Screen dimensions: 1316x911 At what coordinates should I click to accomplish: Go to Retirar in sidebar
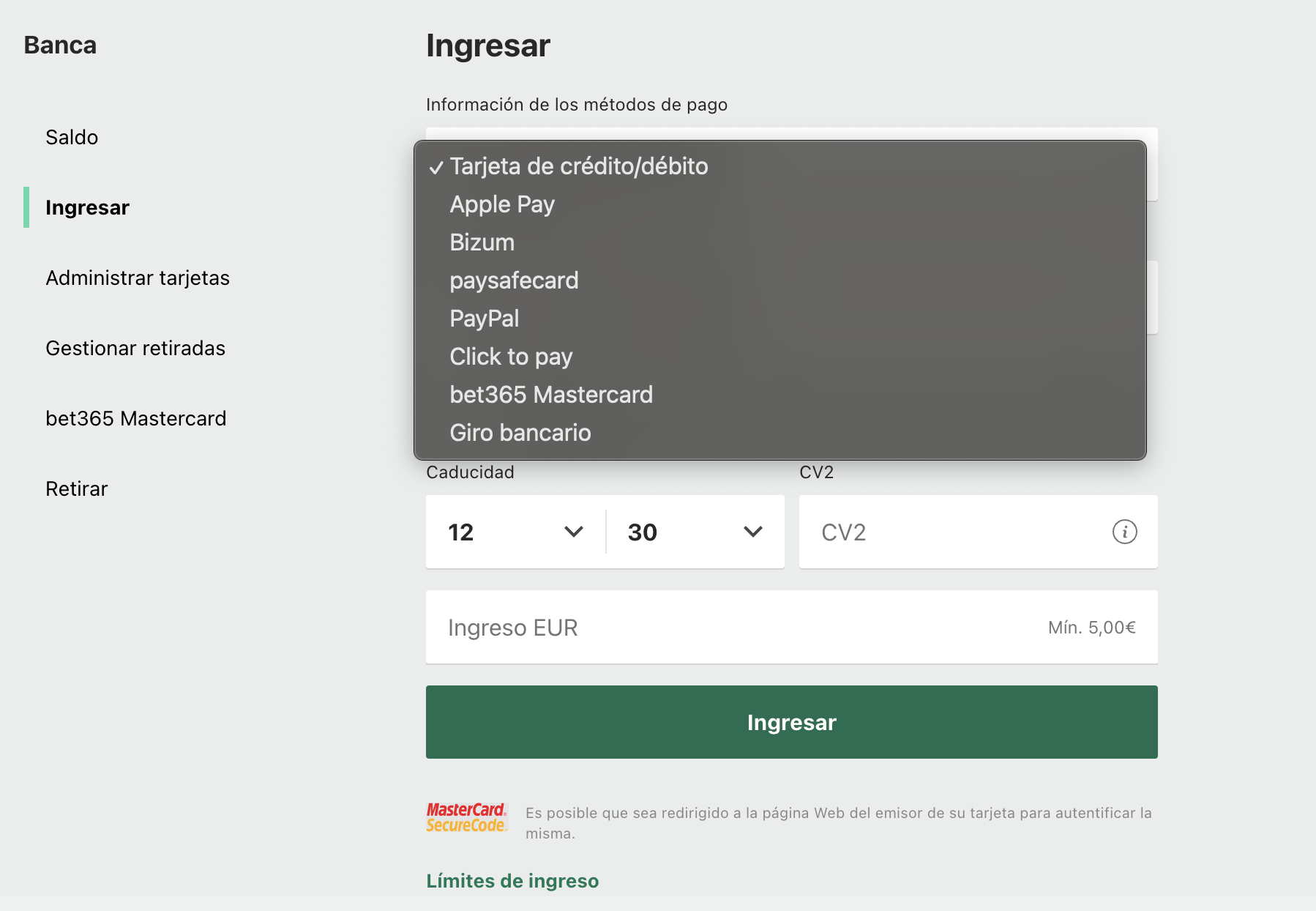(77, 488)
